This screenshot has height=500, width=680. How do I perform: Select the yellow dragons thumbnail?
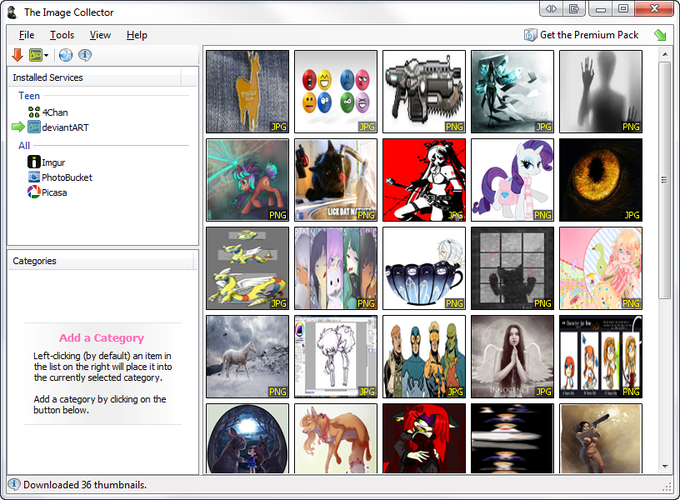(x=247, y=268)
